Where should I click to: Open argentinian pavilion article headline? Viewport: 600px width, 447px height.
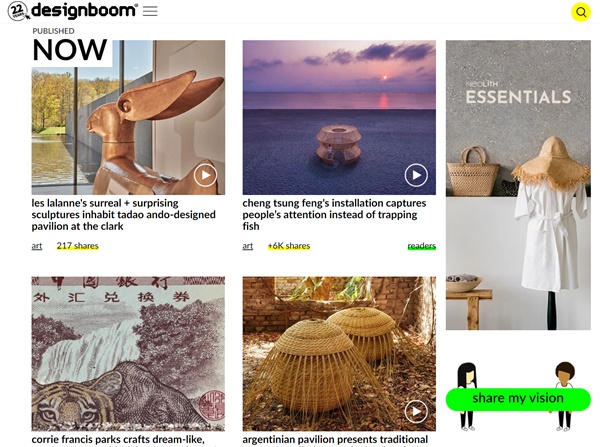click(x=335, y=440)
